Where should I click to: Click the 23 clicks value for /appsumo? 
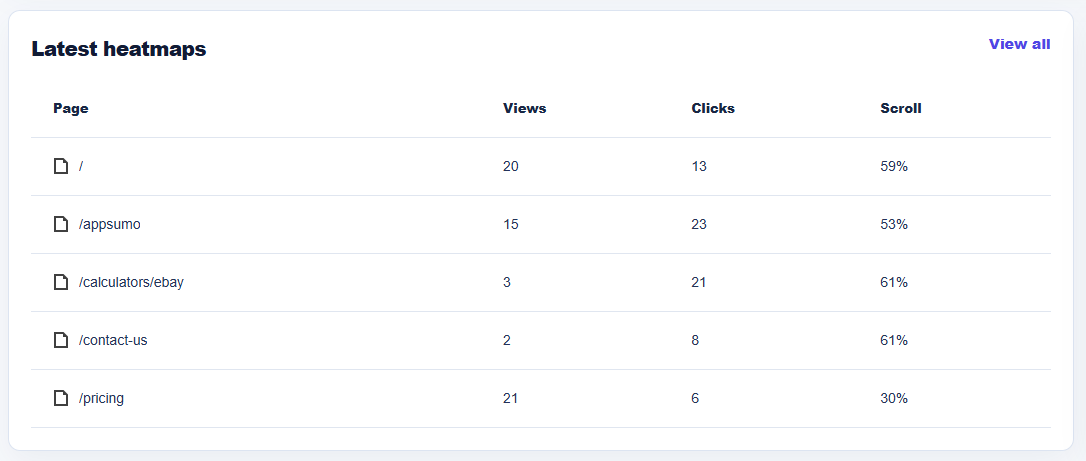tap(700, 224)
